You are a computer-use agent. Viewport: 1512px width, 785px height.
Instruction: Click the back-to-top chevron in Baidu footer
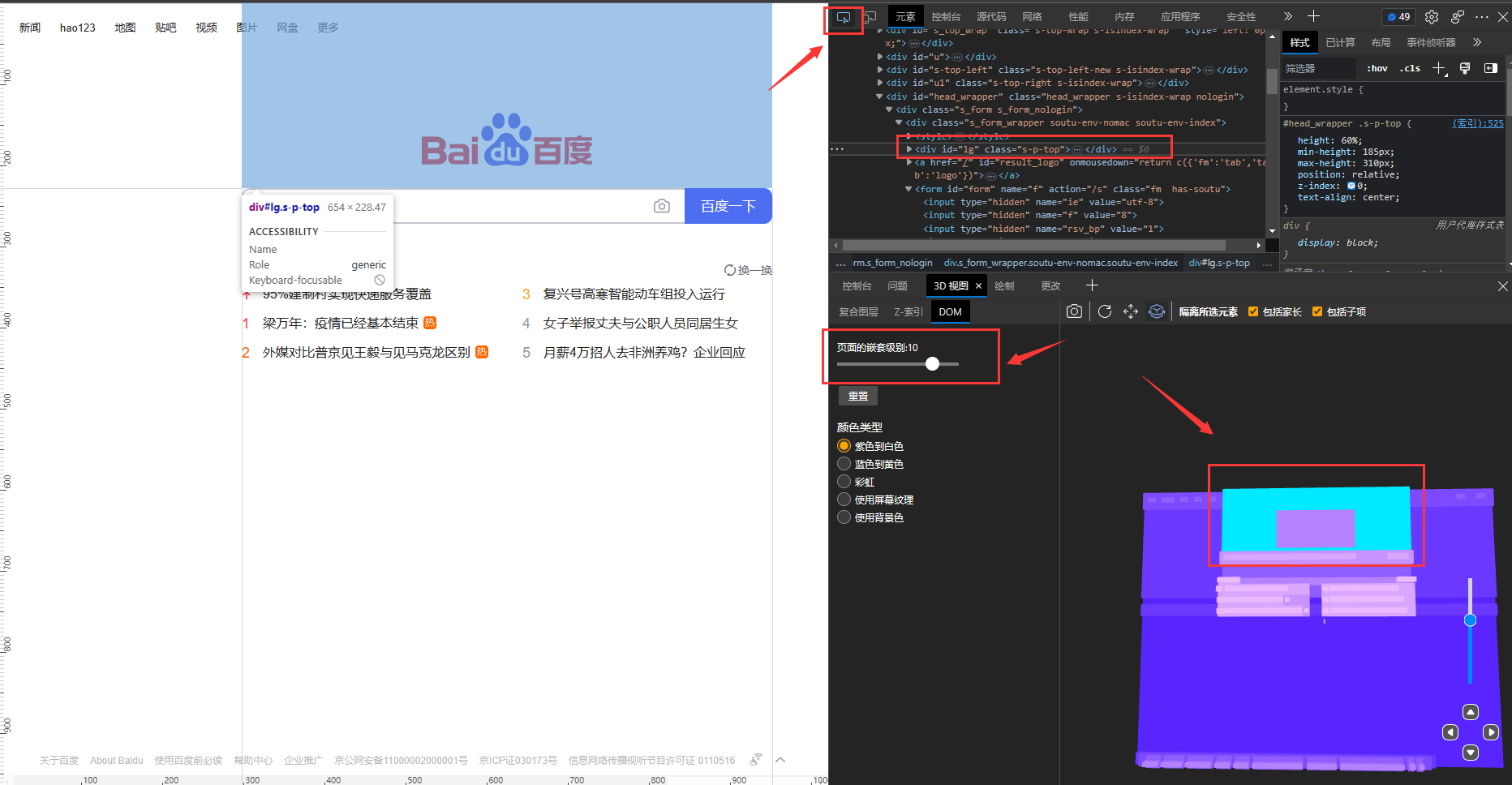point(780,760)
